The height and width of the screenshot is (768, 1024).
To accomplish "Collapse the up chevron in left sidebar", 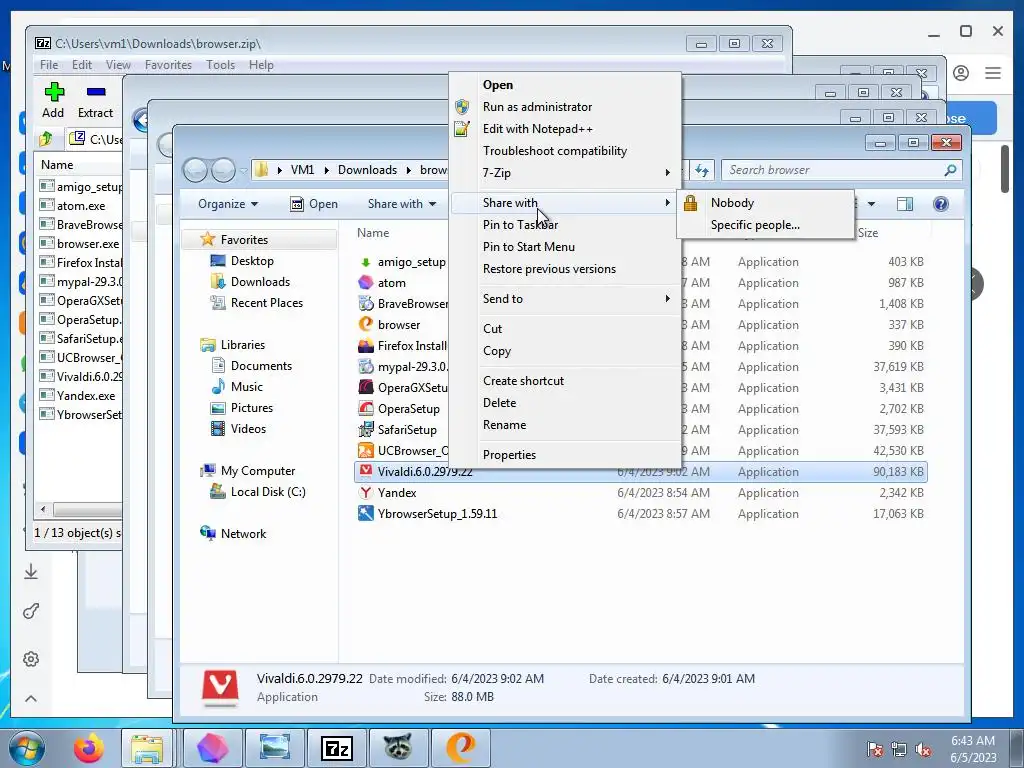I will 31,699.
